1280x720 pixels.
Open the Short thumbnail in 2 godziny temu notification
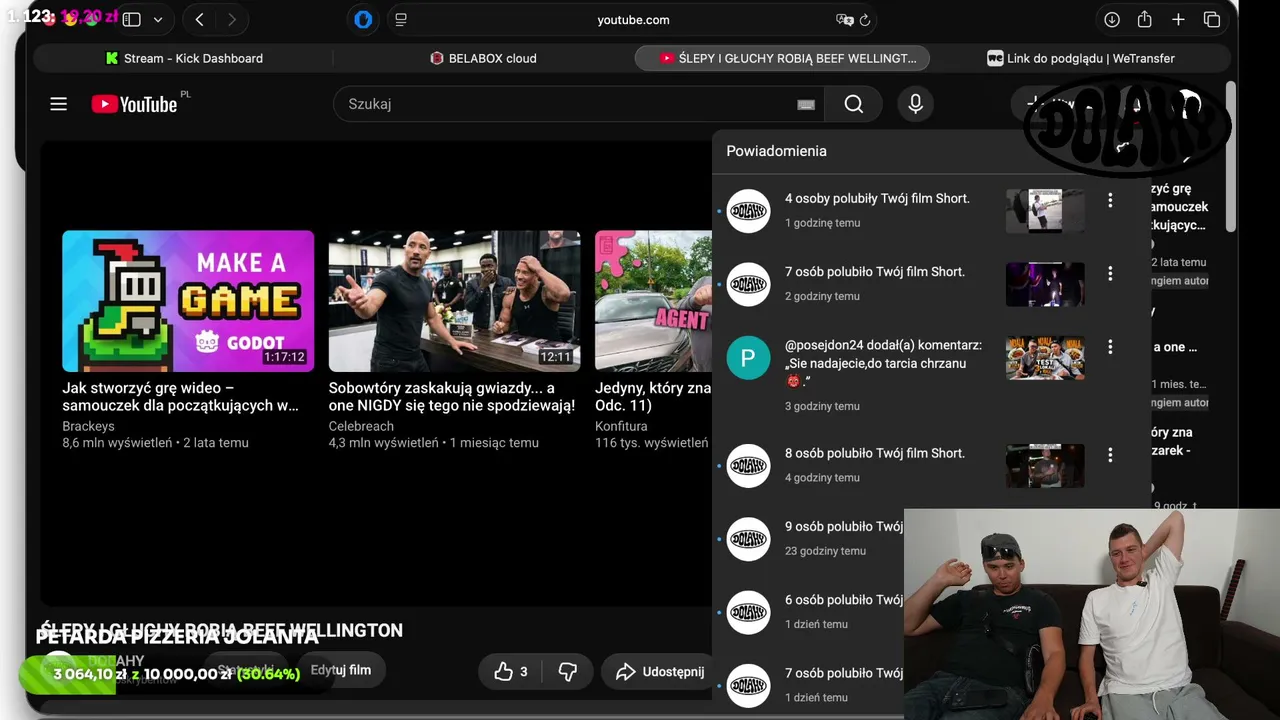[x=1045, y=284]
